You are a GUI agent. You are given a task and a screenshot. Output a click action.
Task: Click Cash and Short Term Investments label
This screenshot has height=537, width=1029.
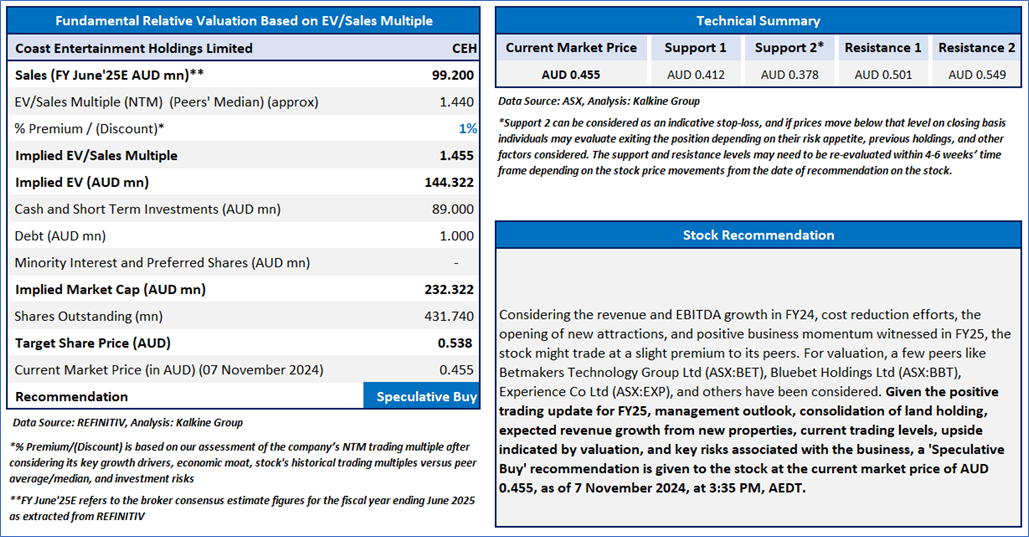(148, 209)
